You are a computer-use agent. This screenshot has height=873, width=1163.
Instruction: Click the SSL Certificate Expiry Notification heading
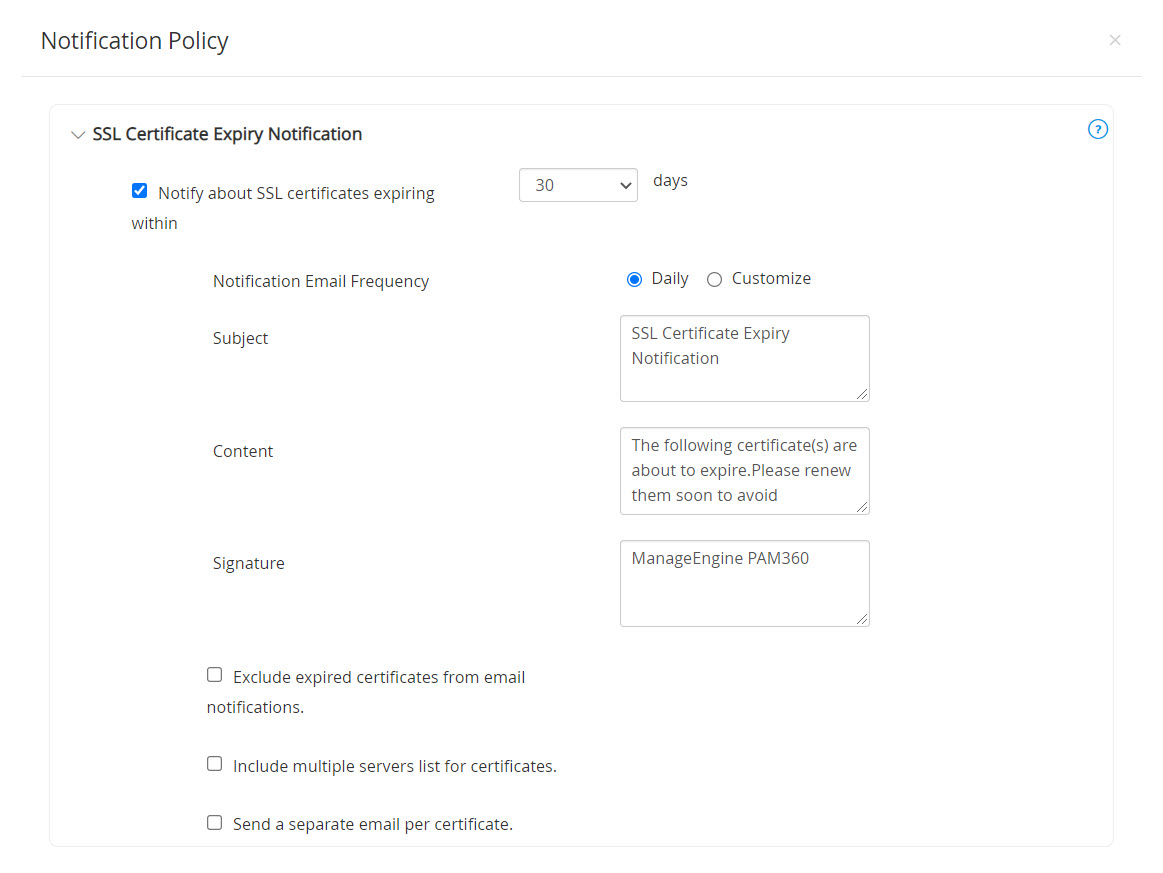[227, 134]
